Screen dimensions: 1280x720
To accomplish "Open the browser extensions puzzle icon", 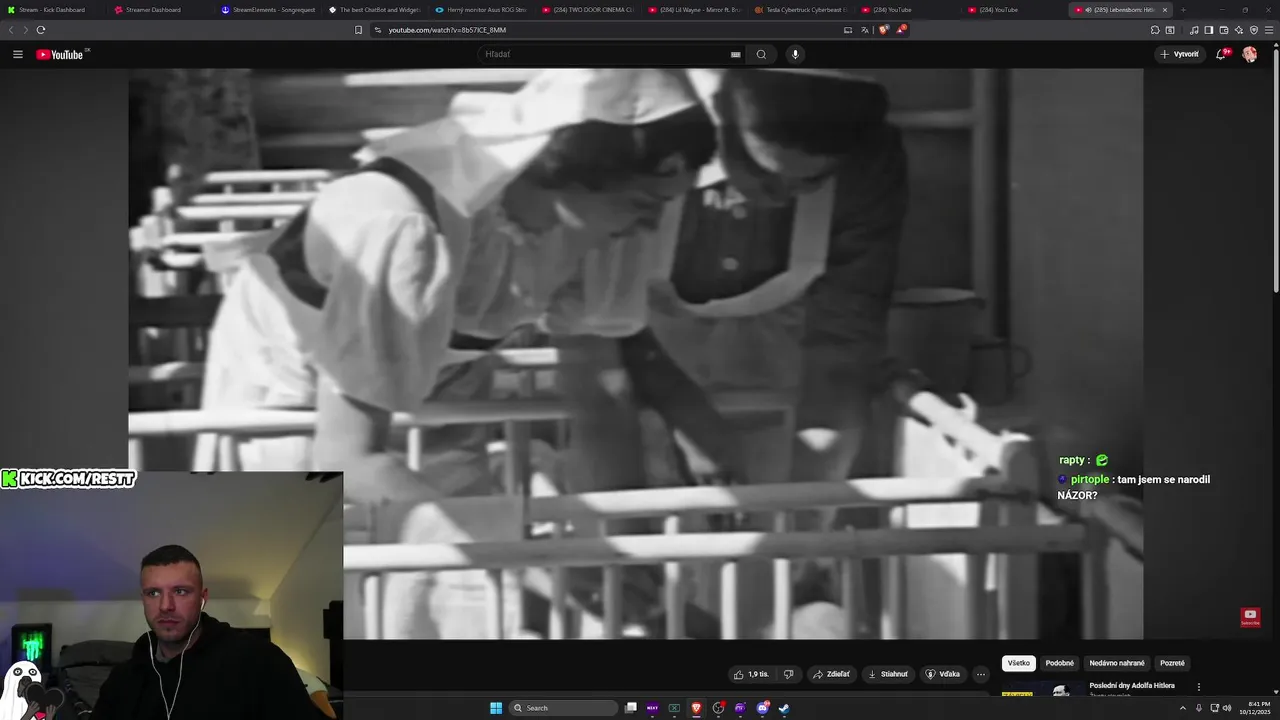I will (1155, 30).
